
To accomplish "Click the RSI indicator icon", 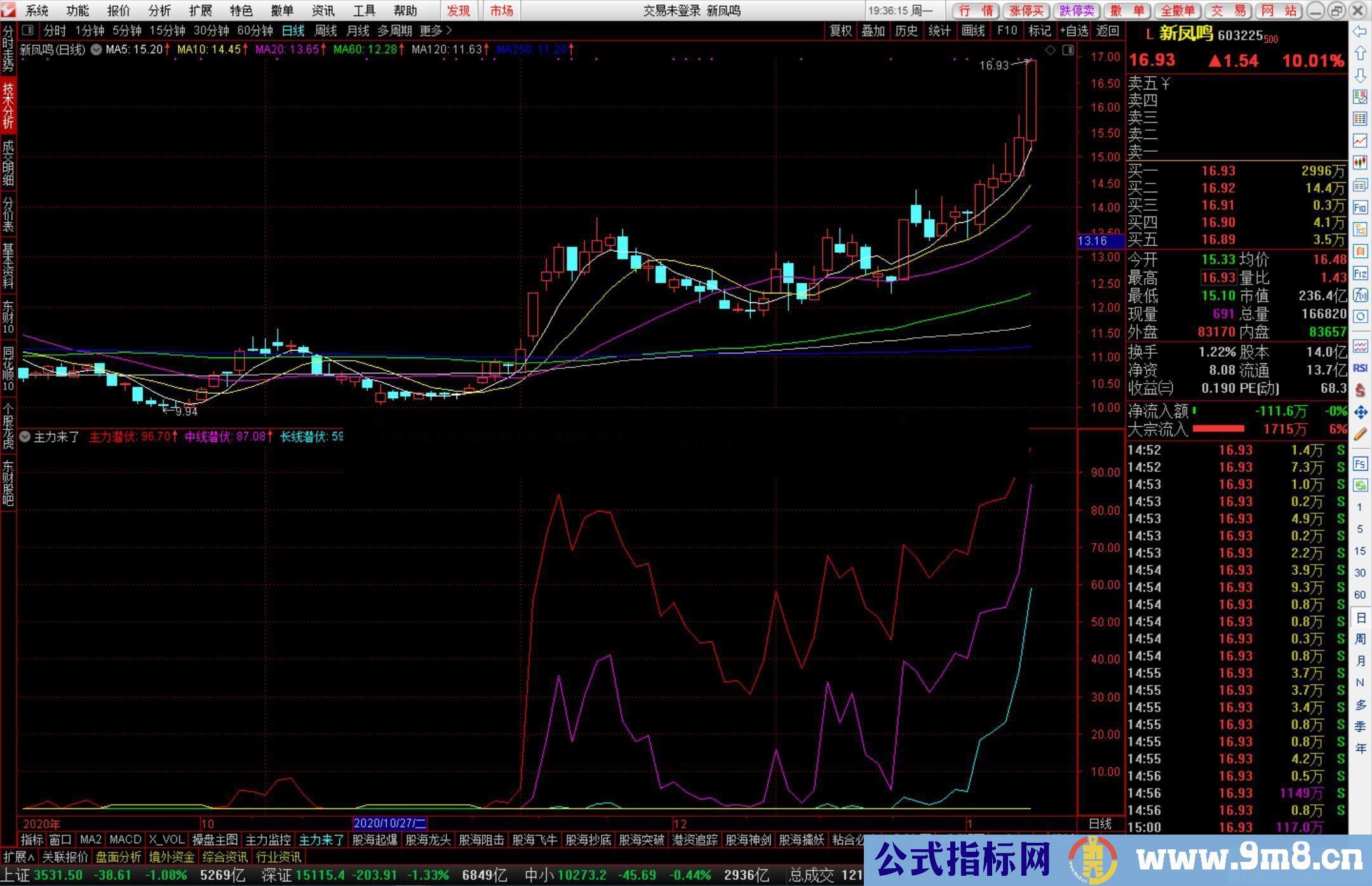I will pos(1360,368).
